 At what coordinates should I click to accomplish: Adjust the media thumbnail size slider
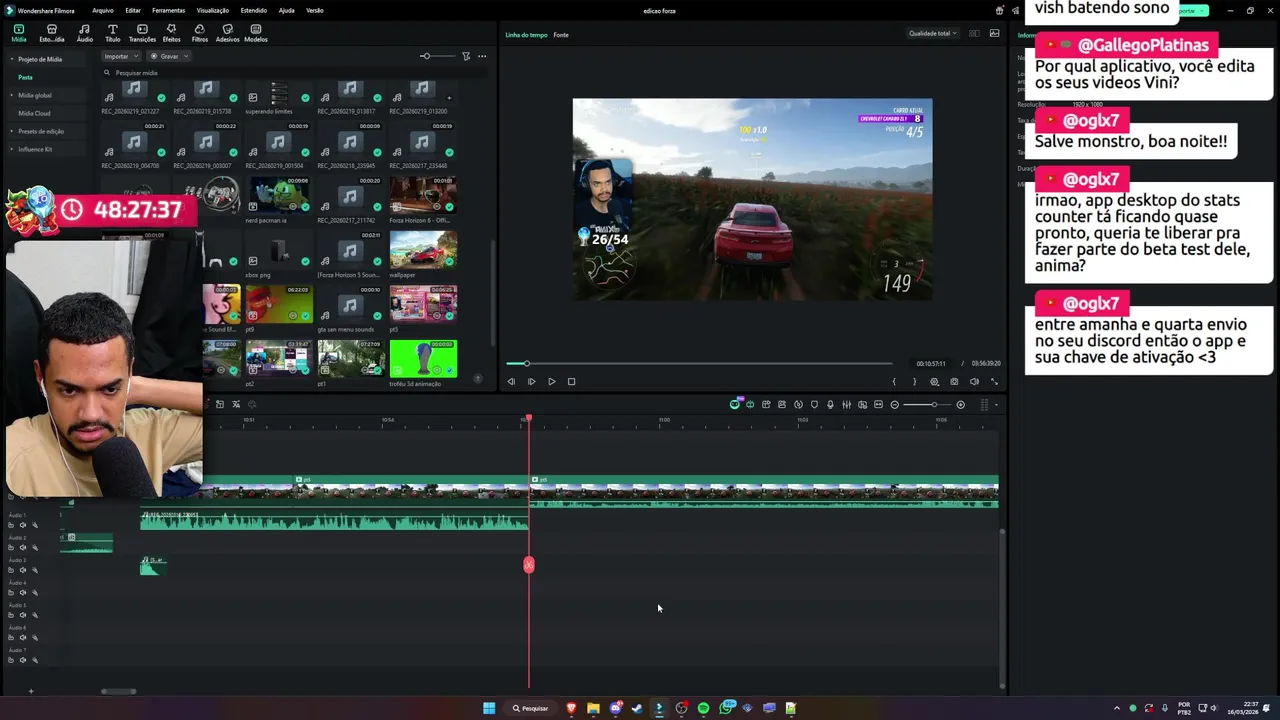[x=437, y=56]
